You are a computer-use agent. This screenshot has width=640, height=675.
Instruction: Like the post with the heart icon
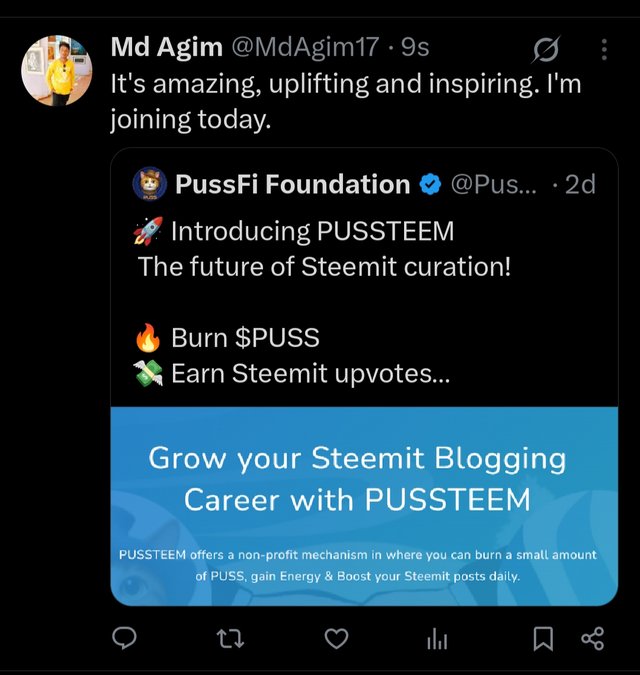click(x=337, y=638)
